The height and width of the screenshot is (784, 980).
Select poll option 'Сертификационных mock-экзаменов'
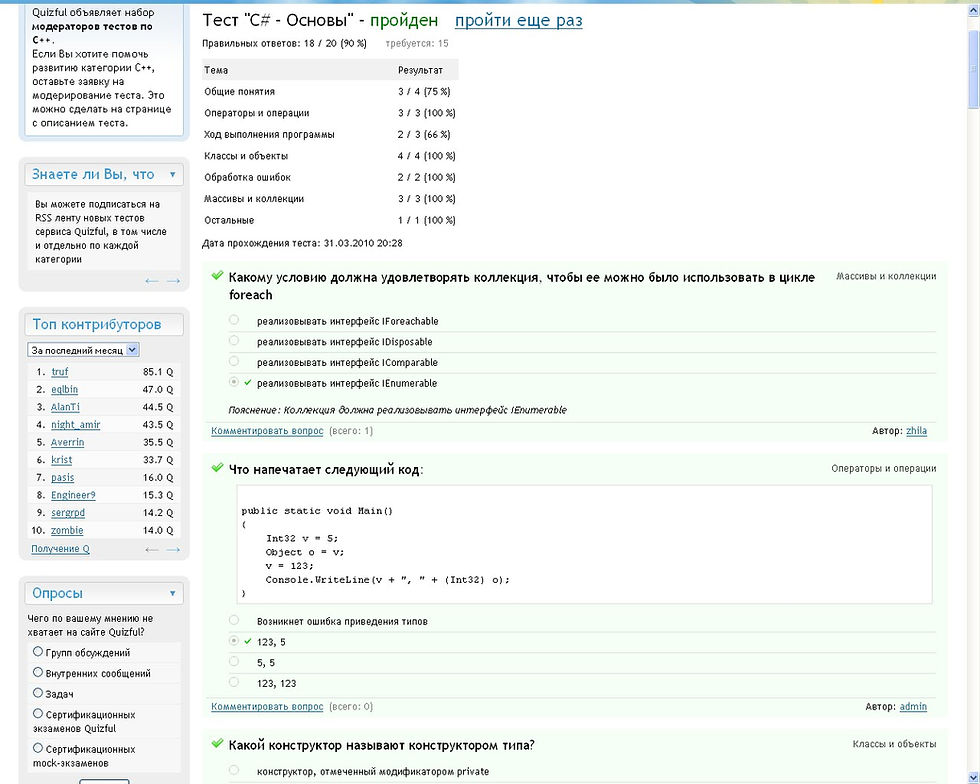click(38, 748)
